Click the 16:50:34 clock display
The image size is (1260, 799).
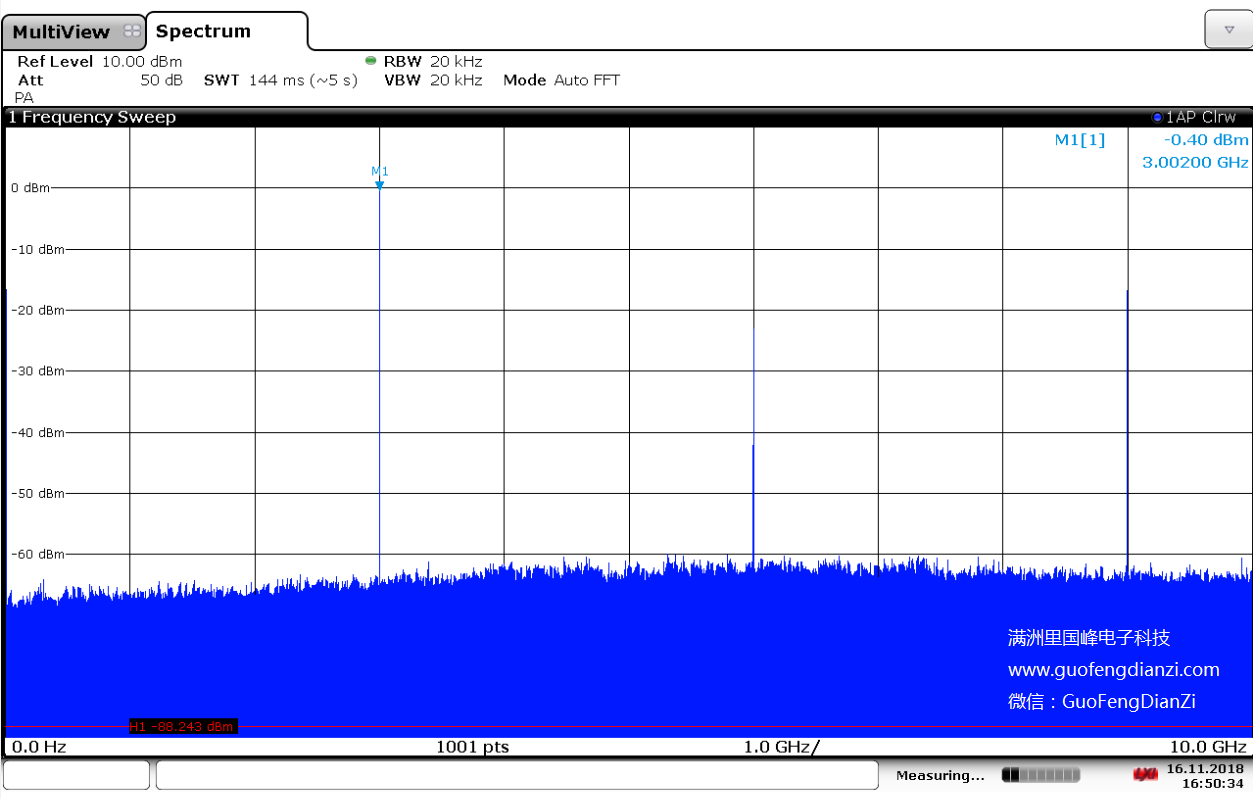pyautogui.click(x=1213, y=783)
